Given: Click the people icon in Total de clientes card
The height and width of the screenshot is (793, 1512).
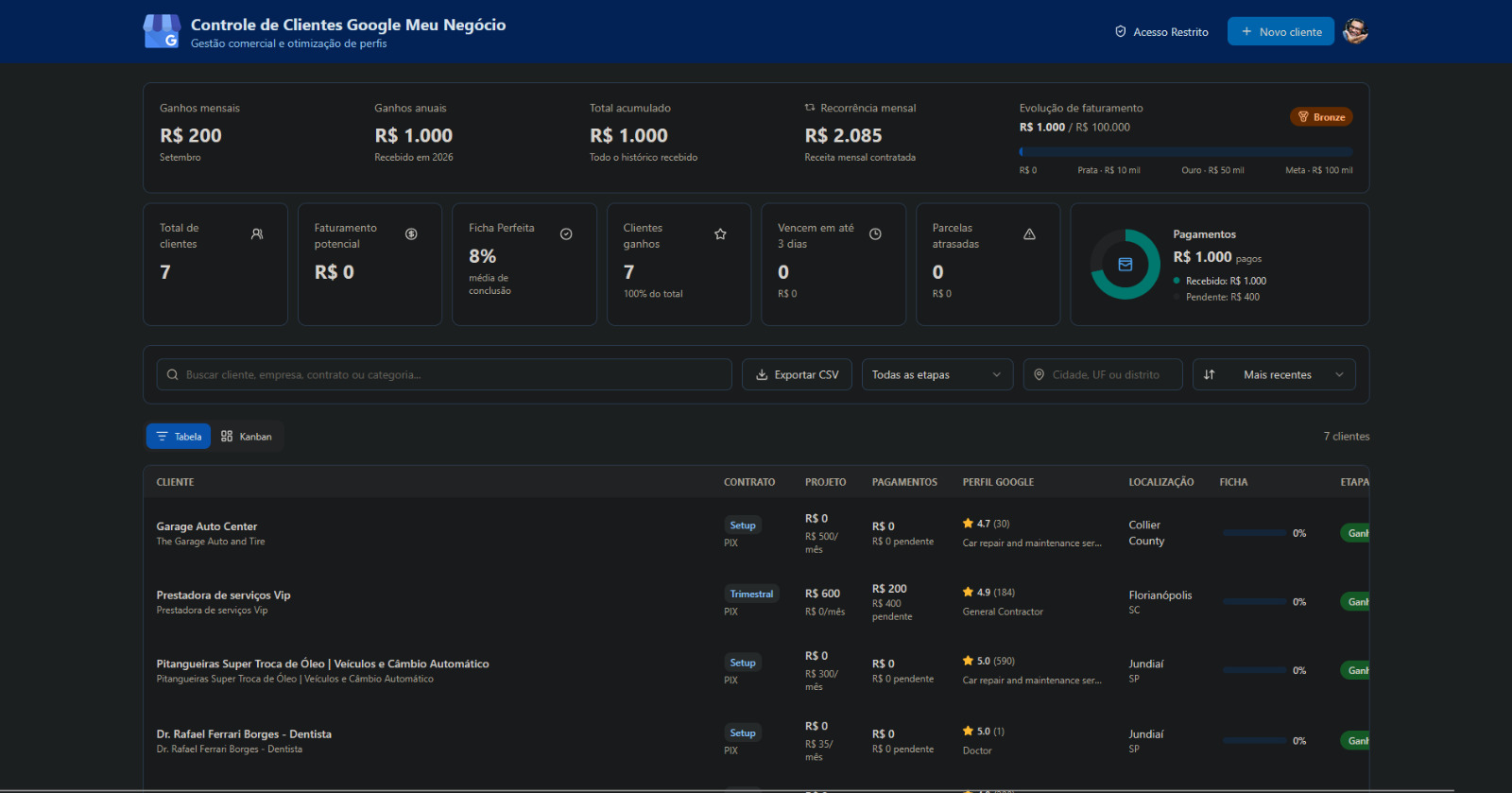Looking at the screenshot, I should (x=257, y=233).
